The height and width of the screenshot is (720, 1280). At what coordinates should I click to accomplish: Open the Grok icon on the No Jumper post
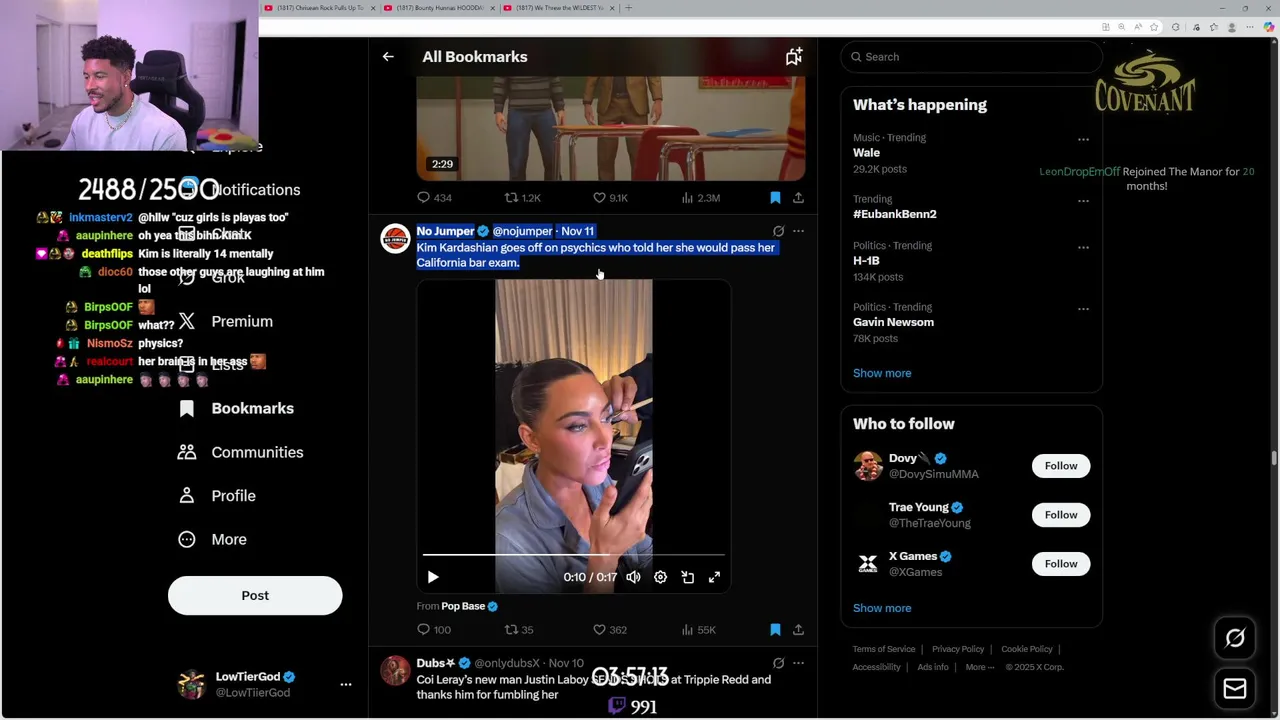click(x=778, y=231)
